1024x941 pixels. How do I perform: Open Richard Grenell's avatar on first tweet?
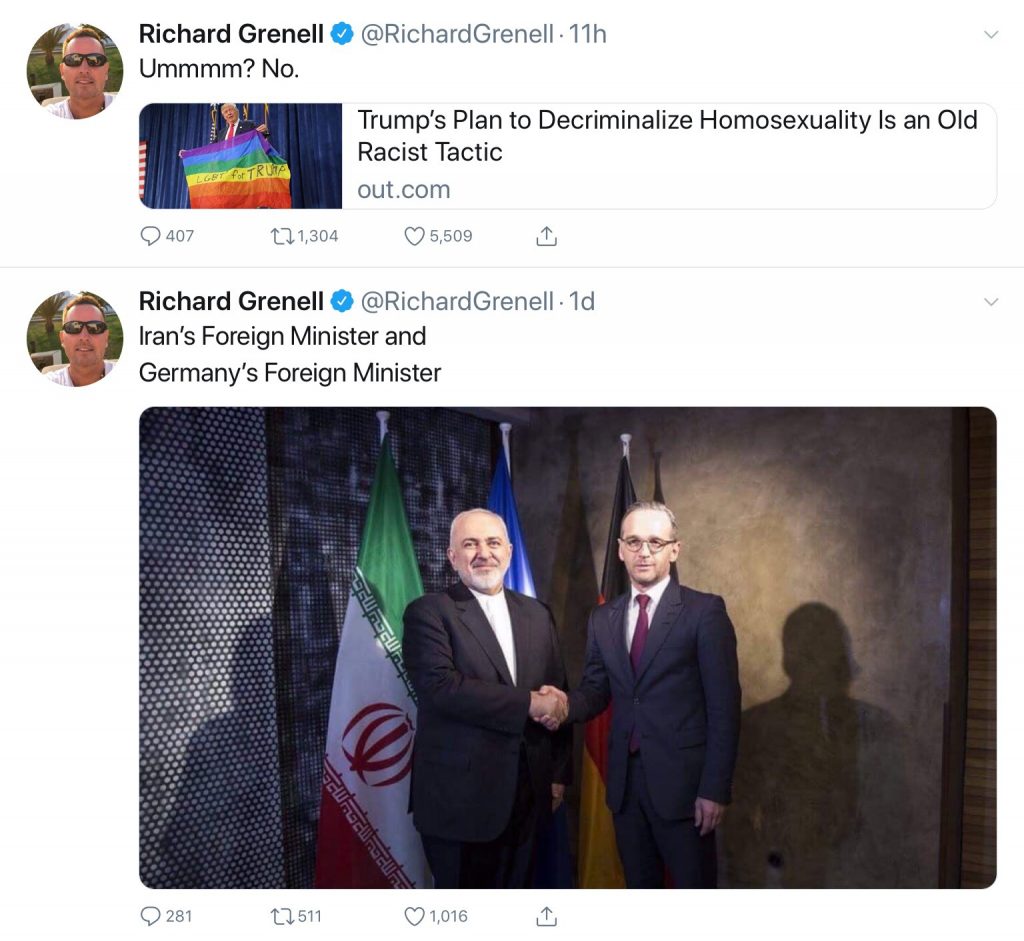pyautogui.click(x=74, y=71)
